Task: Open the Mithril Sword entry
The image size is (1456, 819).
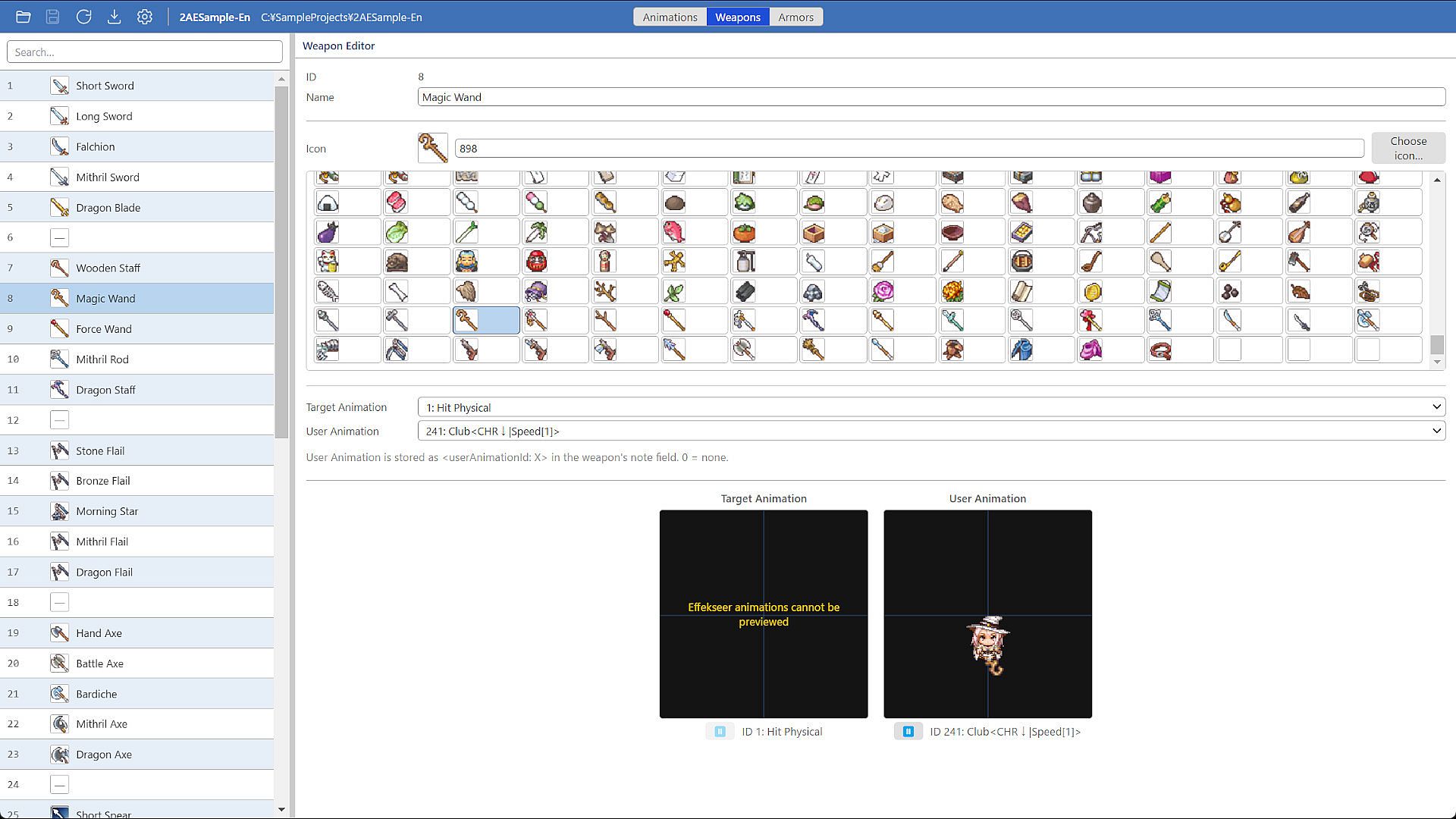Action: (137, 177)
